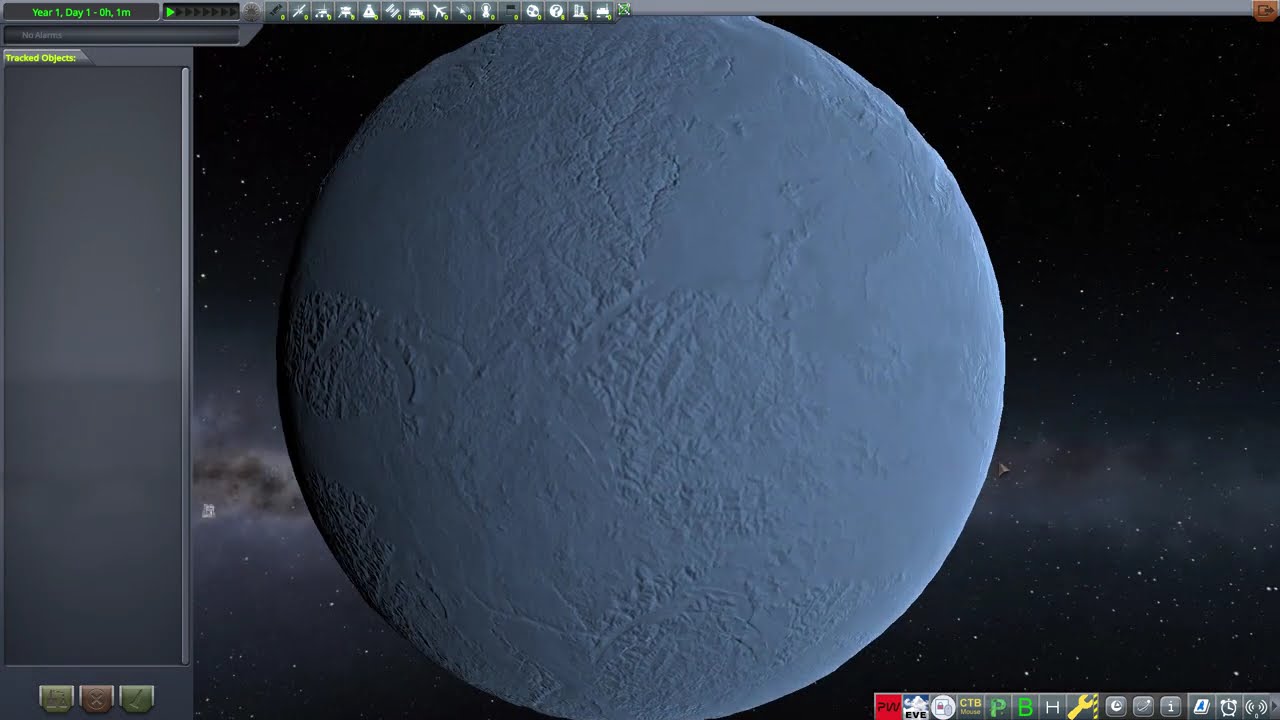Viewport: 1280px width, 720px height.
Task: Toggle the deployed ground part filter
Action: (x=603, y=12)
